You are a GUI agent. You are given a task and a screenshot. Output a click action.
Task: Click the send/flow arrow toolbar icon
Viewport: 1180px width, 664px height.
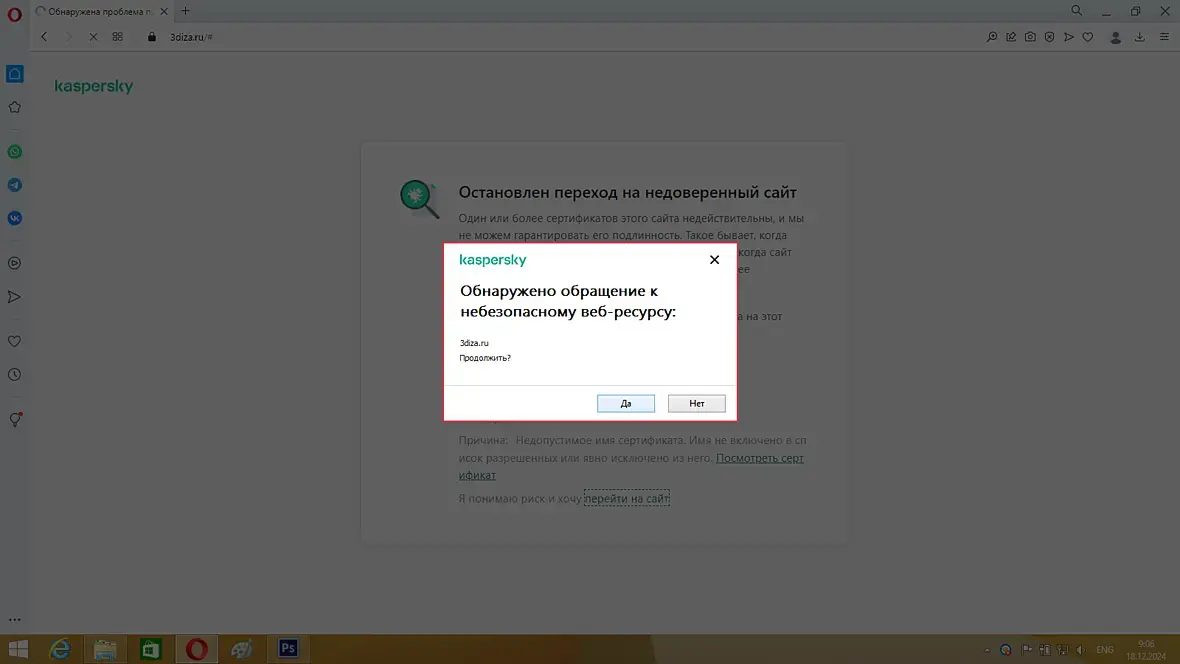pyautogui.click(x=1069, y=37)
